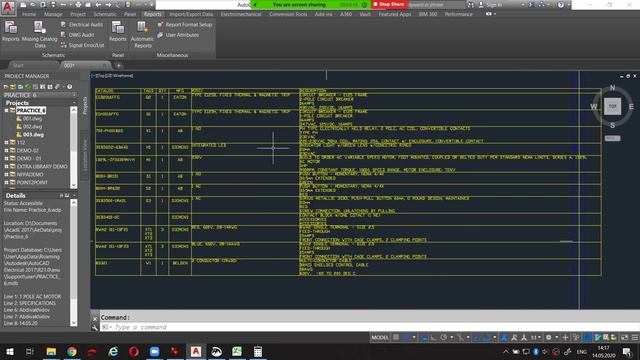
Task: Select 003.dwg in project tree
Action: pos(33,134)
